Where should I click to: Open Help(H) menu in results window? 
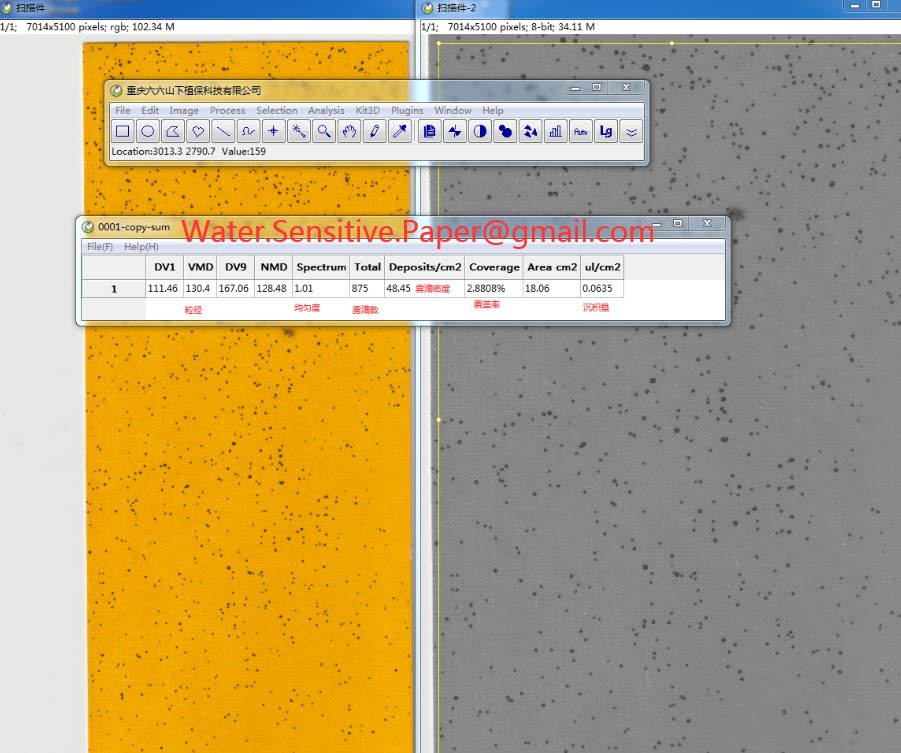pos(141,247)
